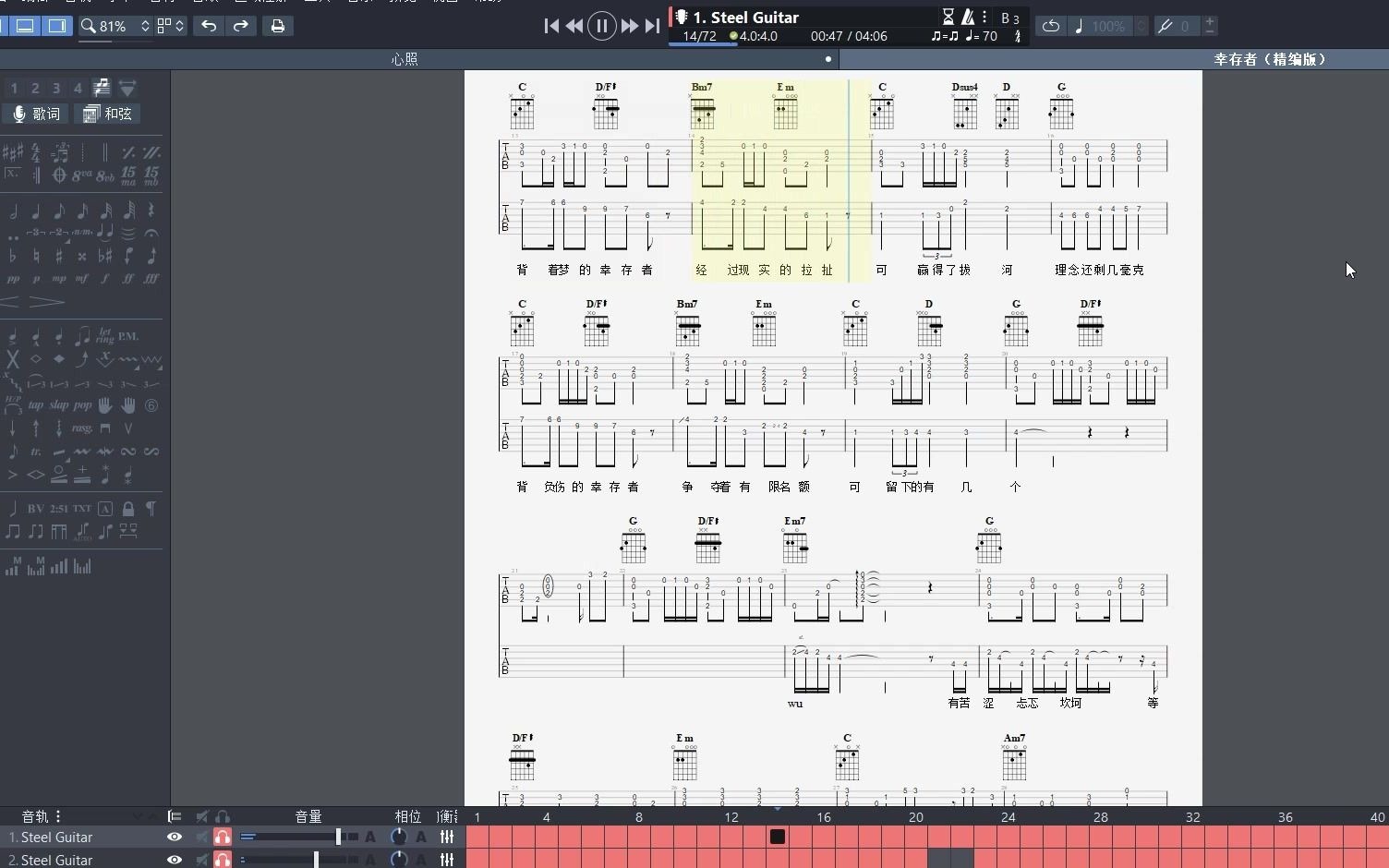
Task: Rewind to the previous bar
Action: 574,26
